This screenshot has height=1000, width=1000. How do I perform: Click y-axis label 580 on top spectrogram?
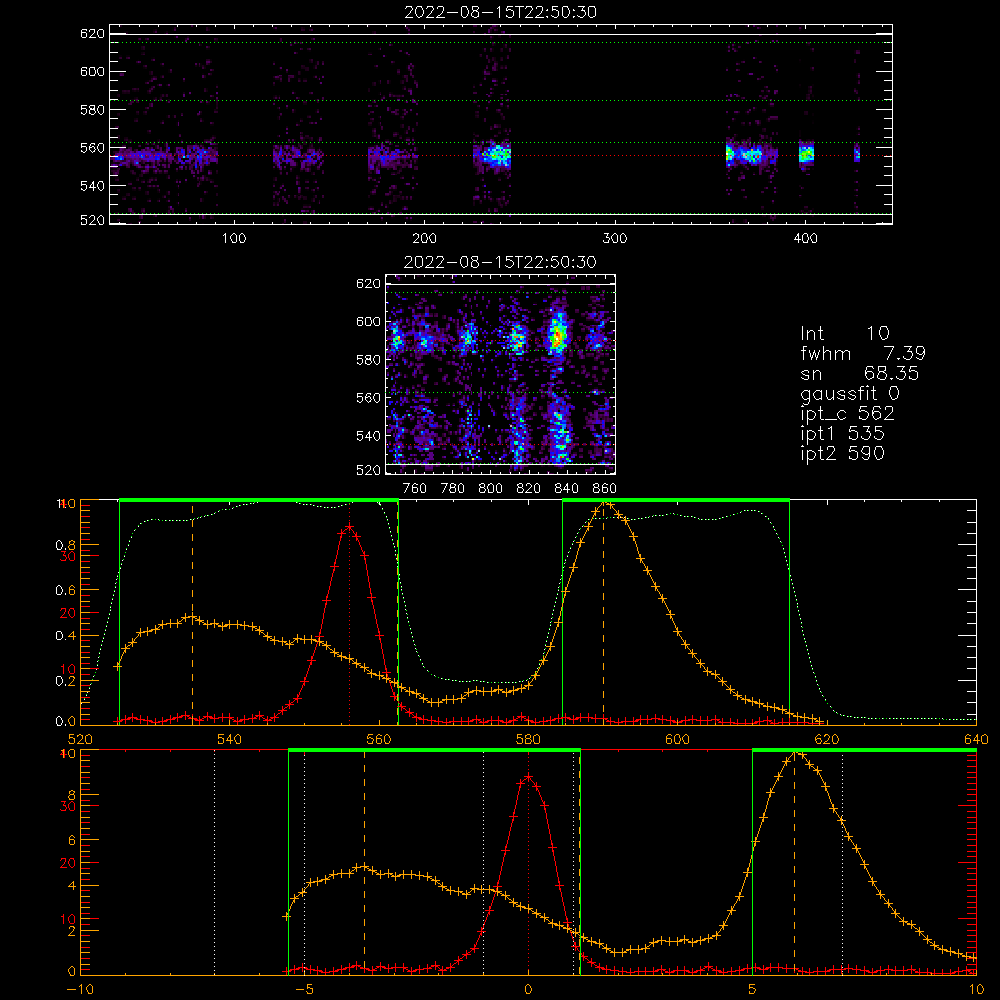[x=92, y=110]
